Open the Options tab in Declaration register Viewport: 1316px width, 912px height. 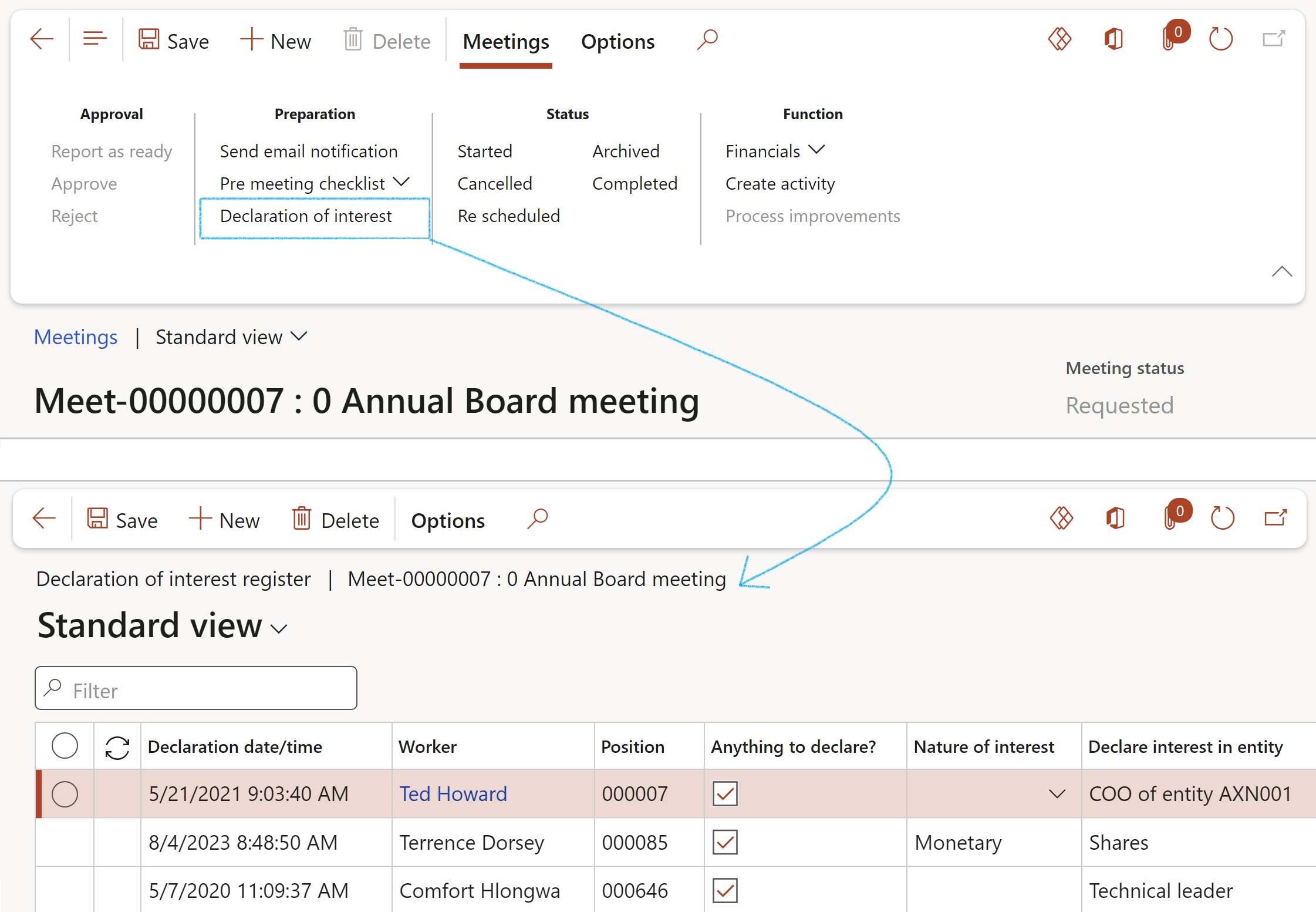(448, 521)
